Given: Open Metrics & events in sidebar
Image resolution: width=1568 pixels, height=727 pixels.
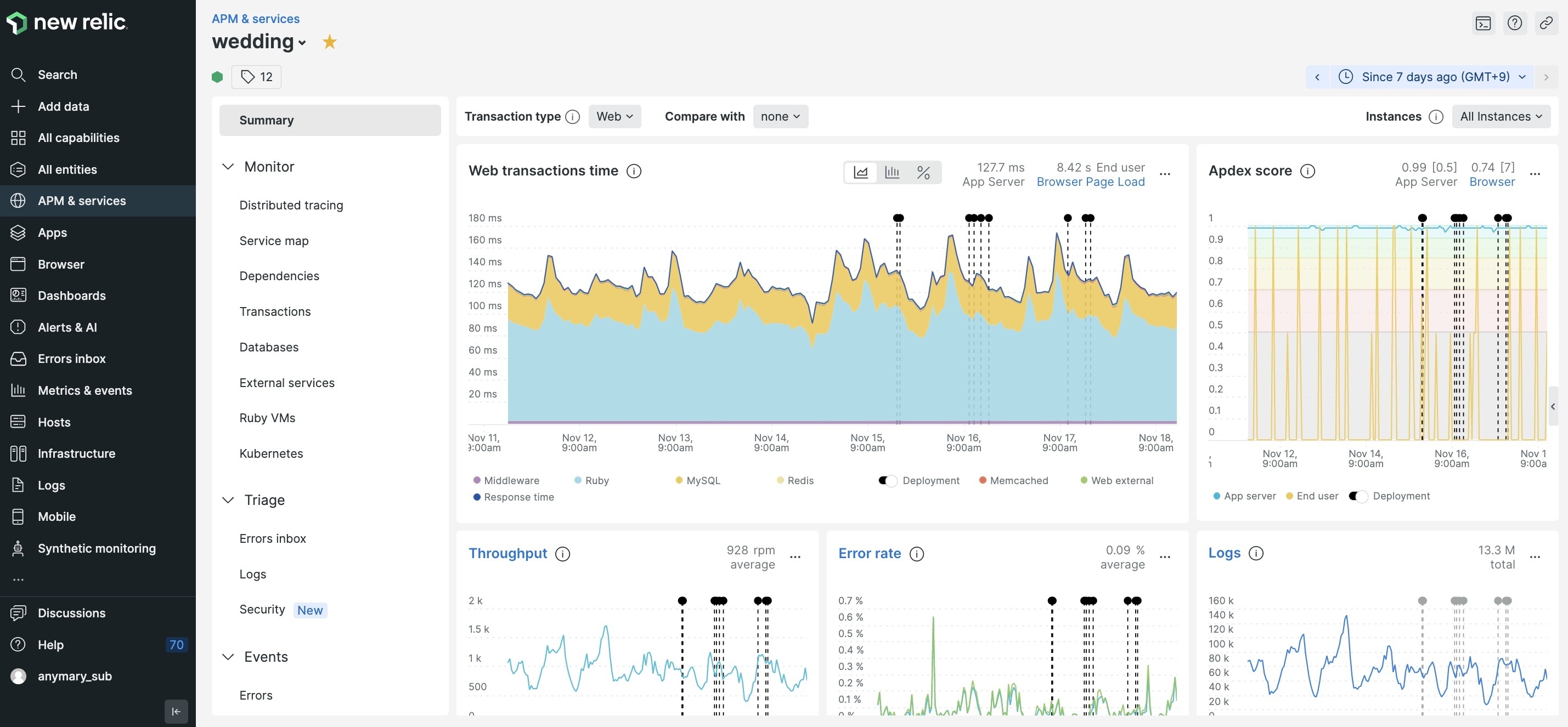Looking at the screenshot, I should [x=84, y=390].
